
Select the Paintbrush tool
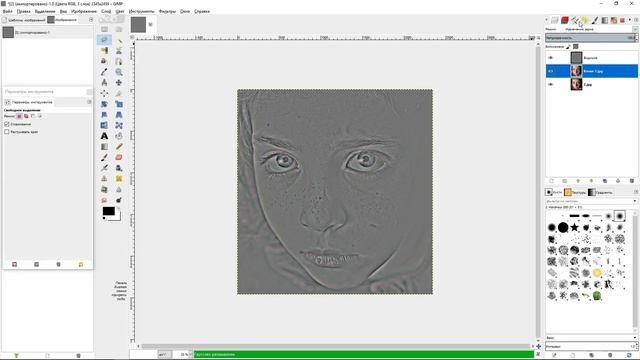click(x=104, y=157)
